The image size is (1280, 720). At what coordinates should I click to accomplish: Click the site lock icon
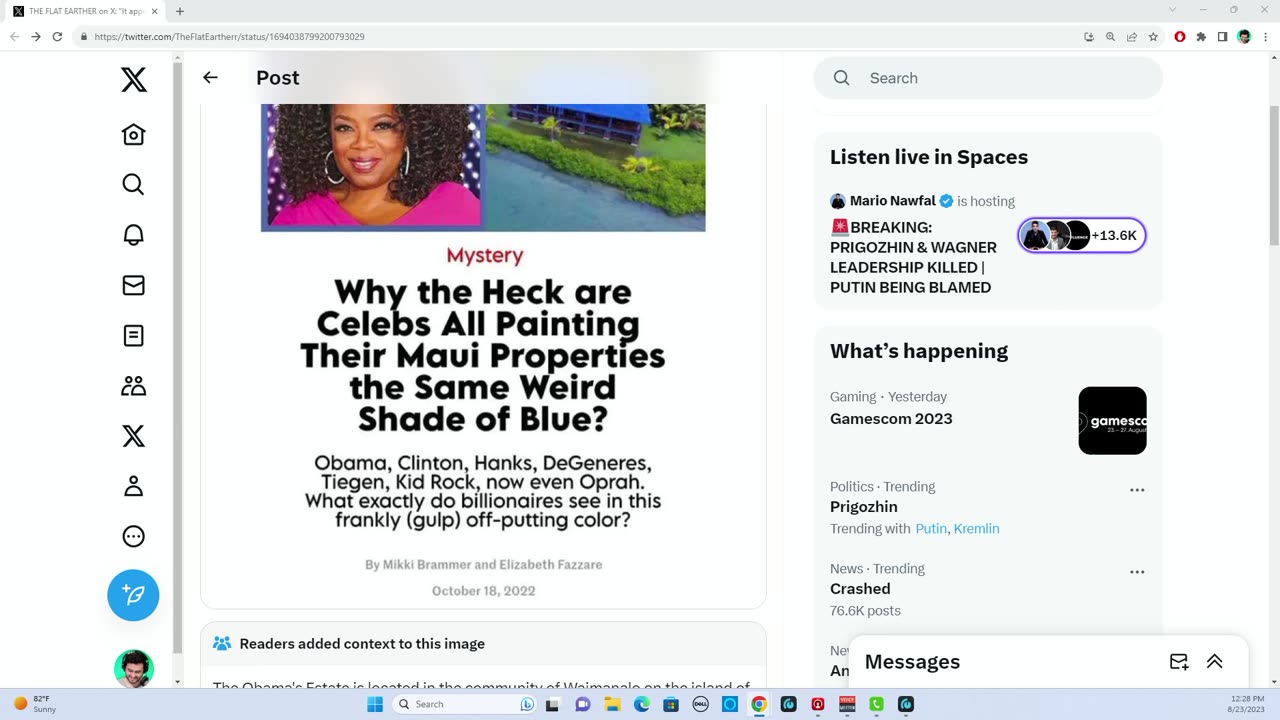(x=84, y=37)
